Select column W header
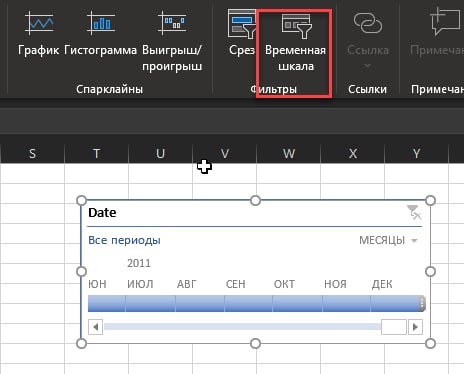The width and height of the screenshot is (464, 374). point(288,154)
